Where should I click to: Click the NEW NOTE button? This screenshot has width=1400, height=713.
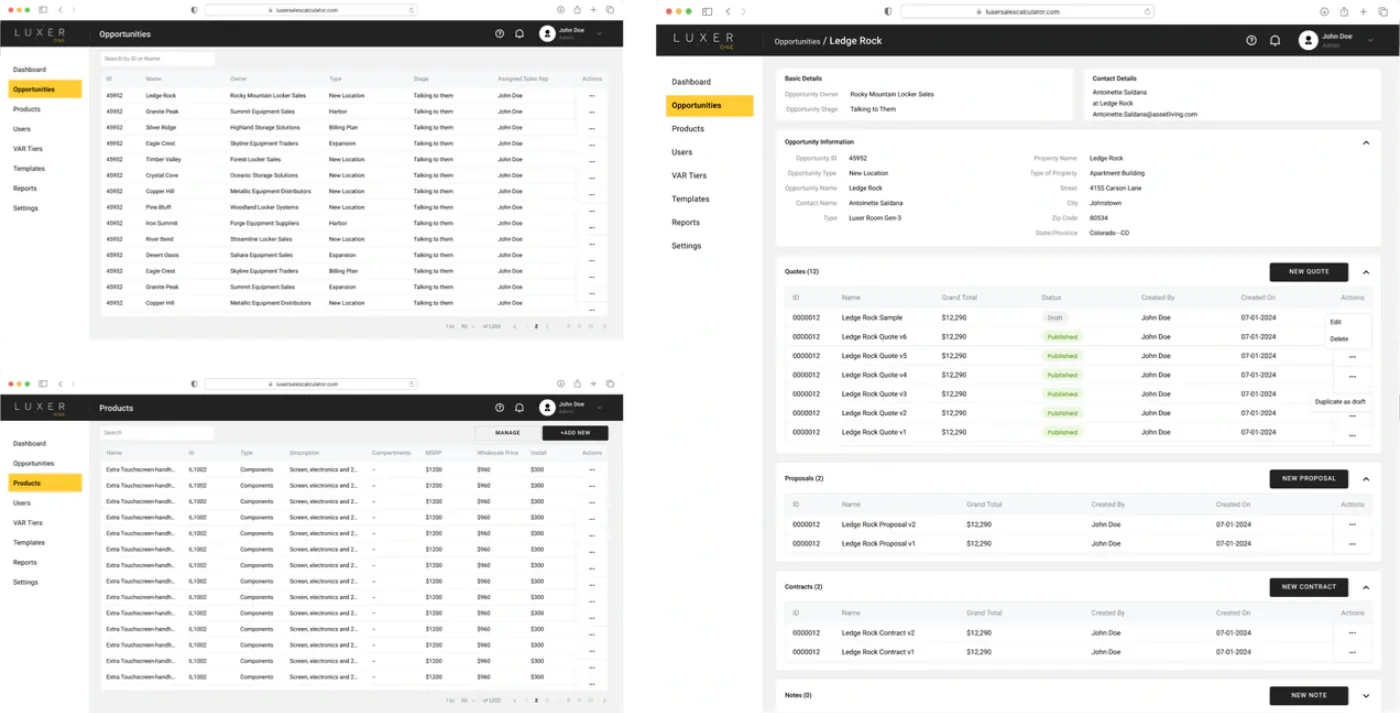pos(1309,695)
